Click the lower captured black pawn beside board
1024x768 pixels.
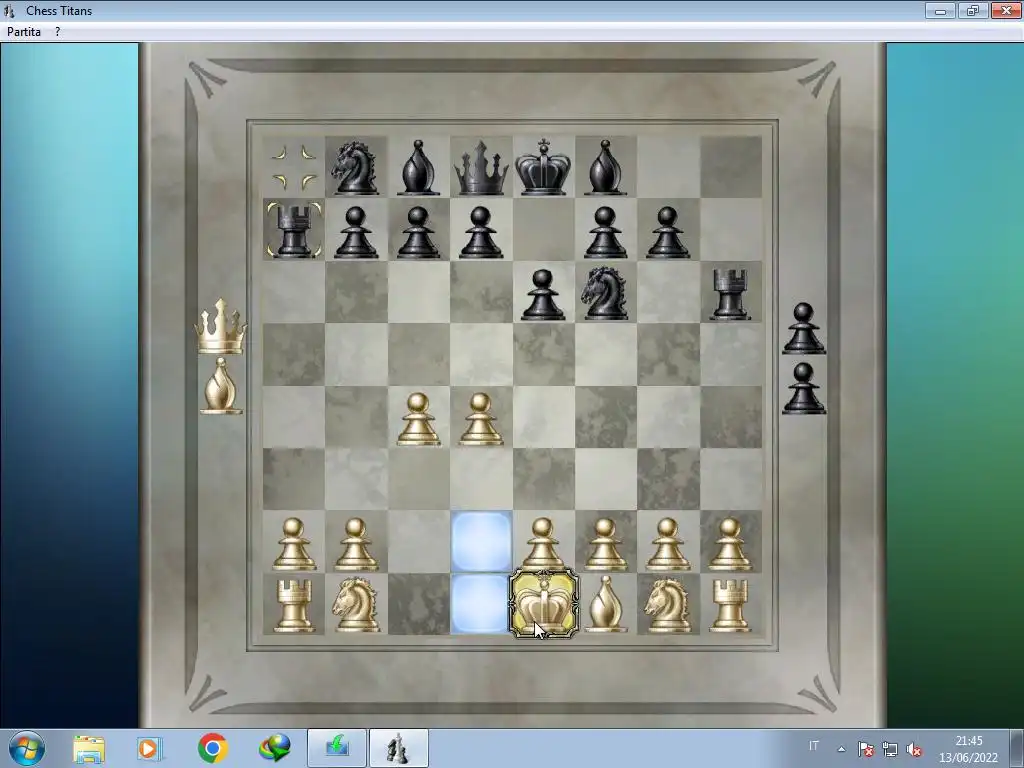[x=804, y=389]
